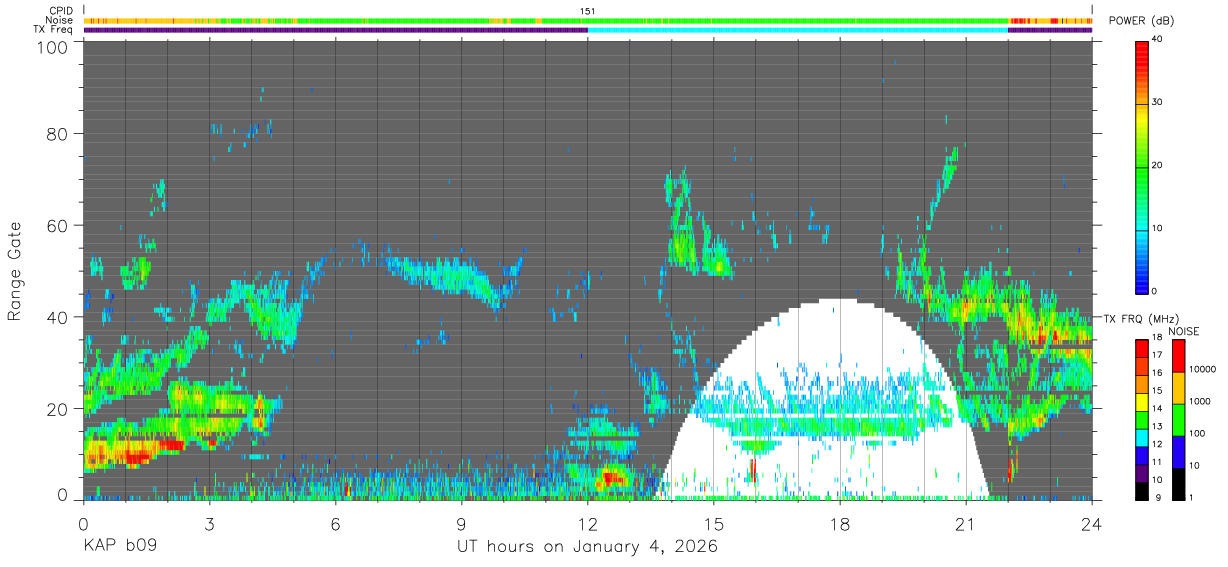Click the 30 tick on the POWER scale
Viewport: 1228px width, 567px height.
[x=1158, y=103]
